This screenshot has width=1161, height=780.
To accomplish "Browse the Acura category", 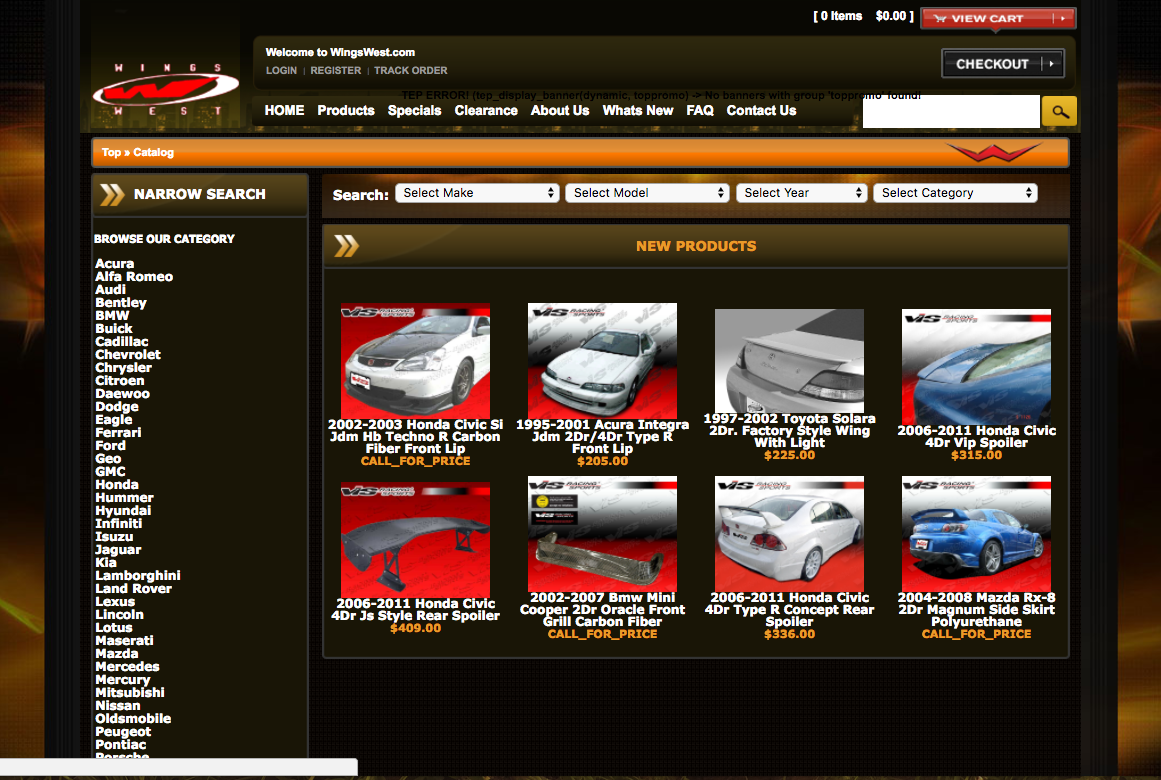I will [x=115, y=264].
